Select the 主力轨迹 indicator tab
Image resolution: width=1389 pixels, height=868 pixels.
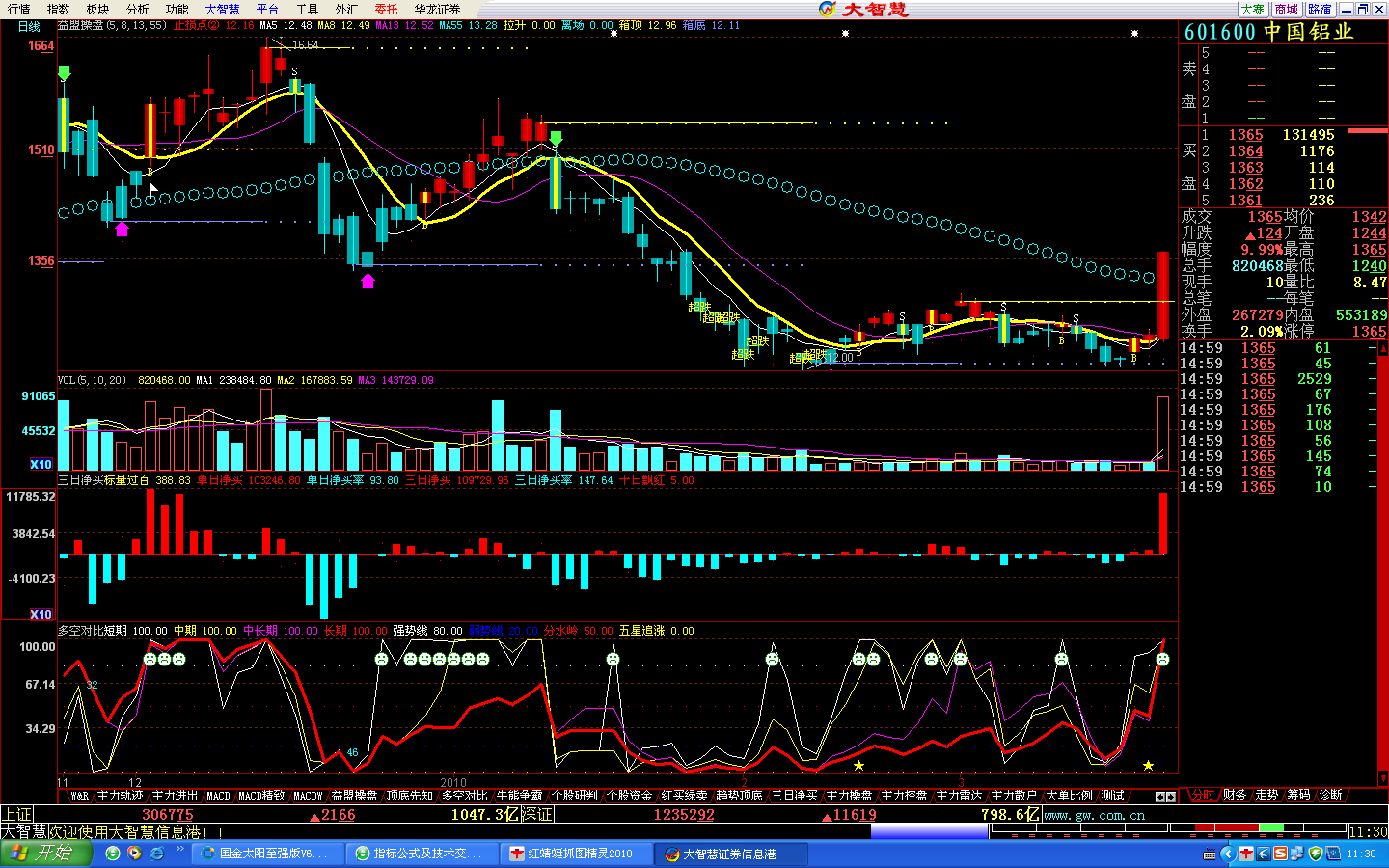[x=121, y=796]
